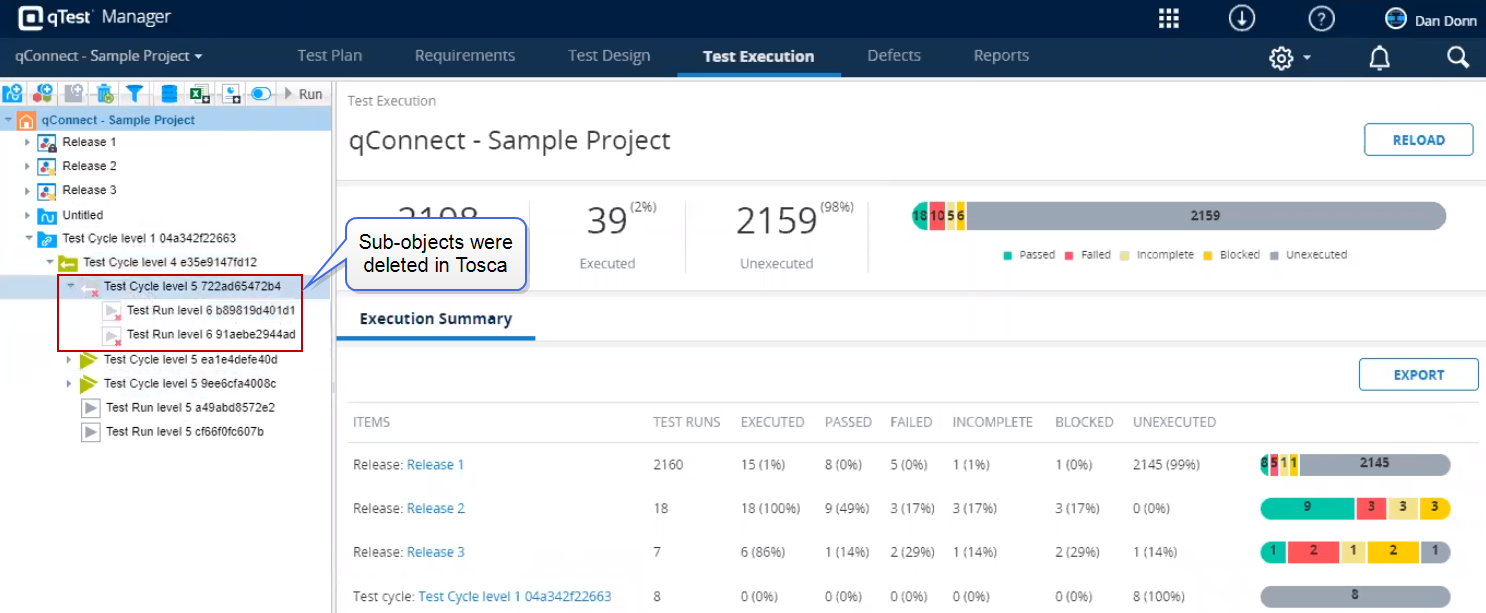This screenshot has width=1486, height=613.
Task: Collapse Test Cycle level 5 722ad65472b4
Action: click(x=70, y=287)
